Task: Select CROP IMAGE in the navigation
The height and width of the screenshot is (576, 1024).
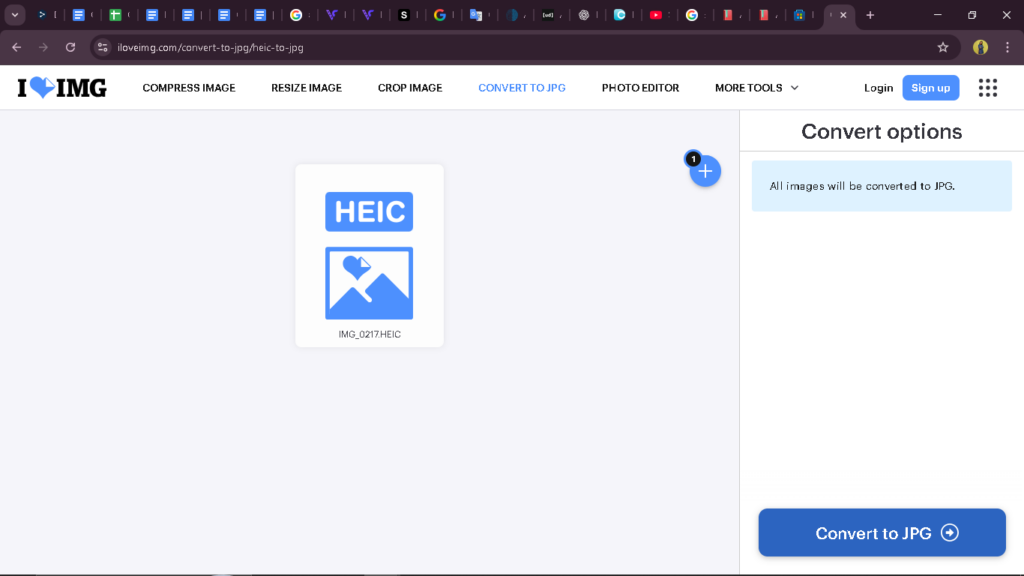Action: point(410,88)
